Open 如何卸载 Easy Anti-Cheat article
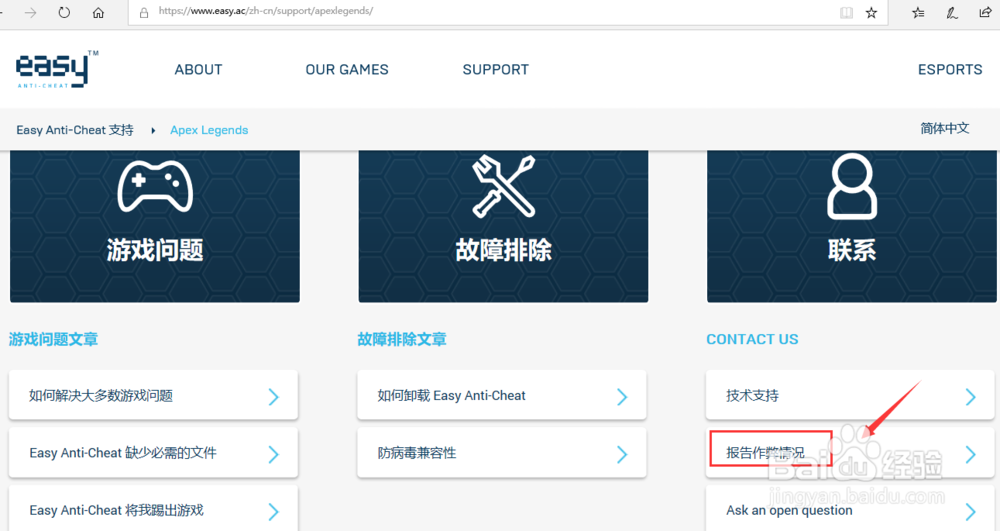 coord(502,395)
